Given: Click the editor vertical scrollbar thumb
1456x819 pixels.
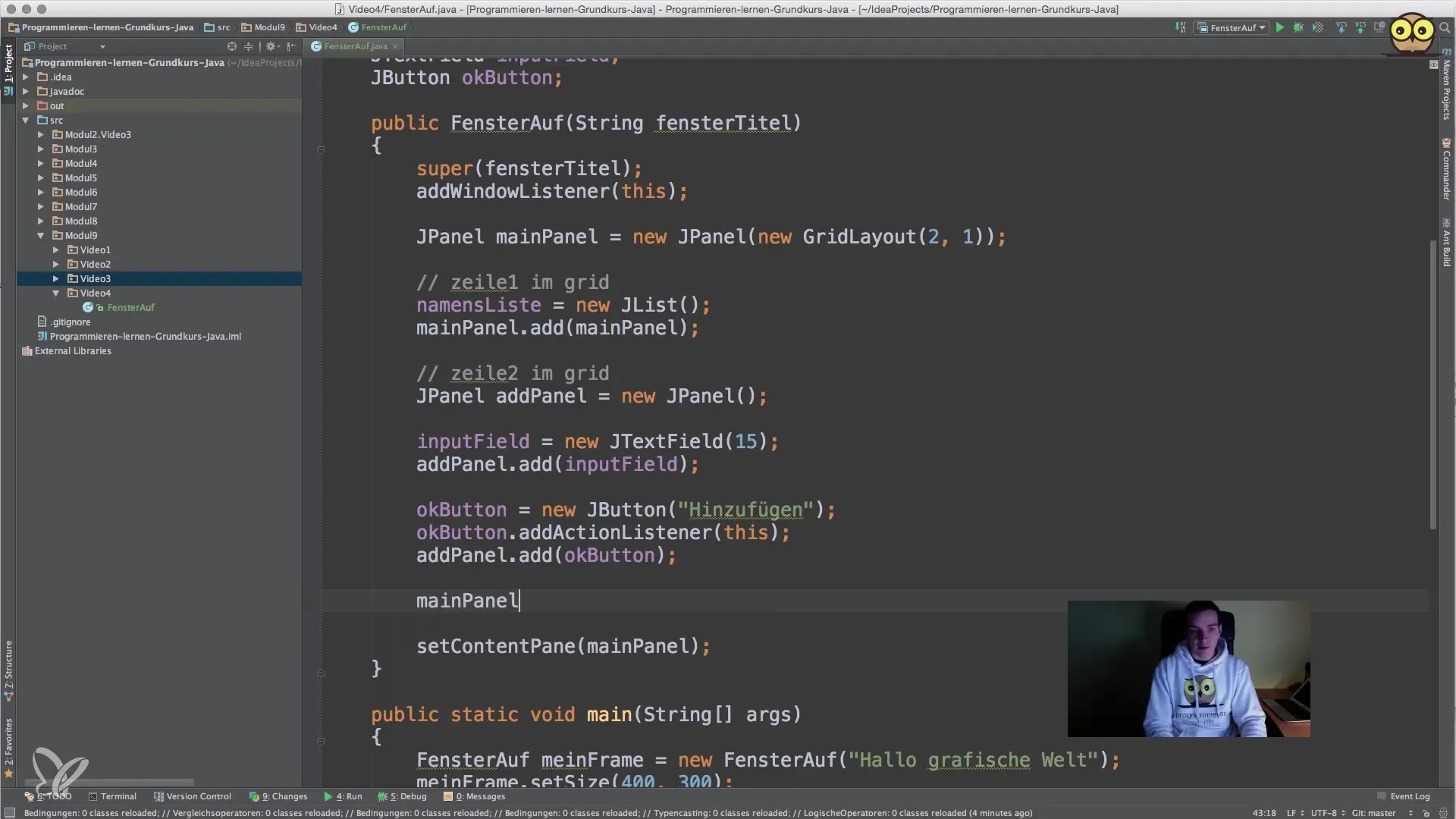Looking at the screenshot, I should click(x=1432, y=384).
